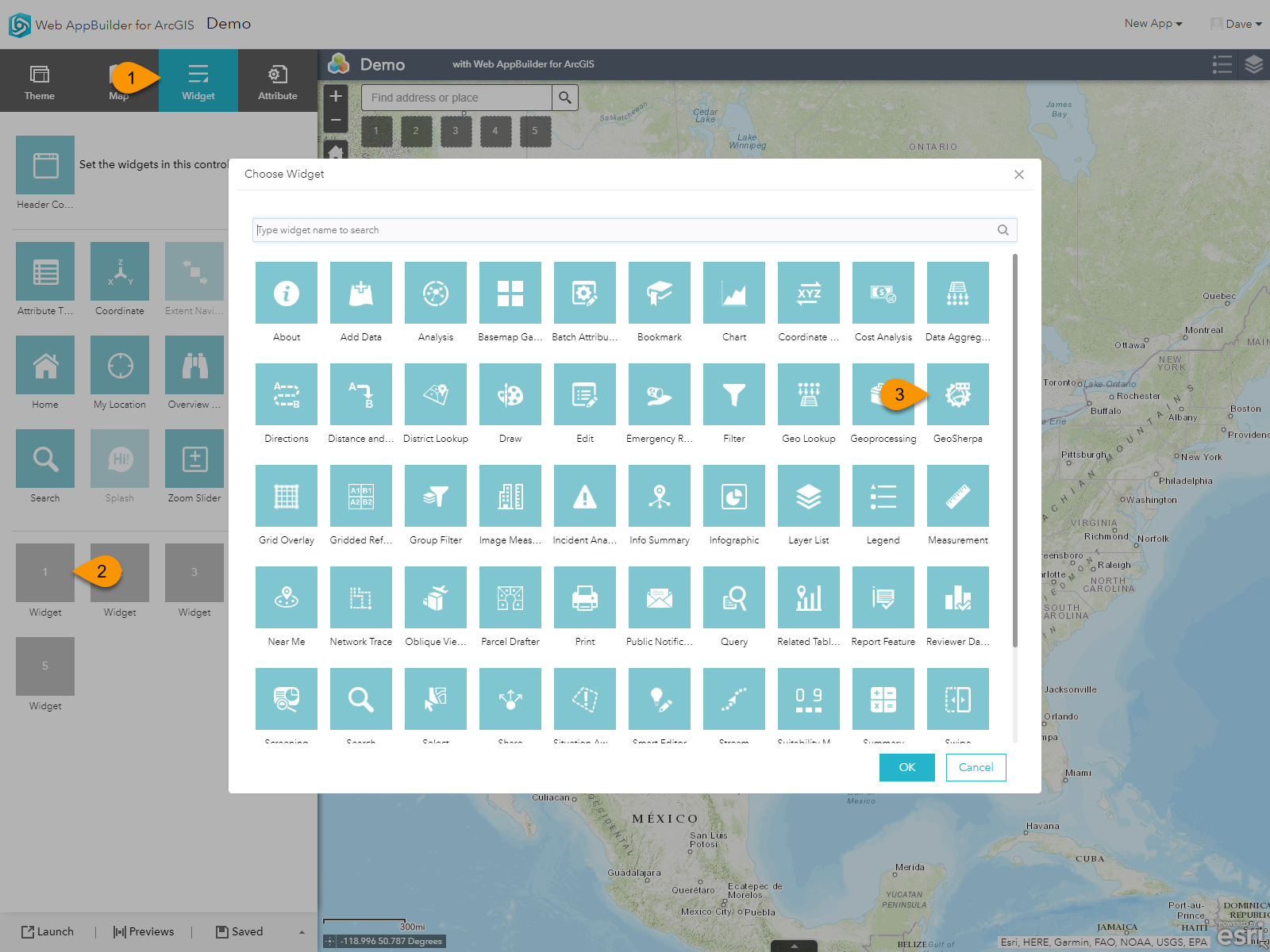1270x952 pixels.
Task: Choose the Public Notification widget
Action: 660,597
